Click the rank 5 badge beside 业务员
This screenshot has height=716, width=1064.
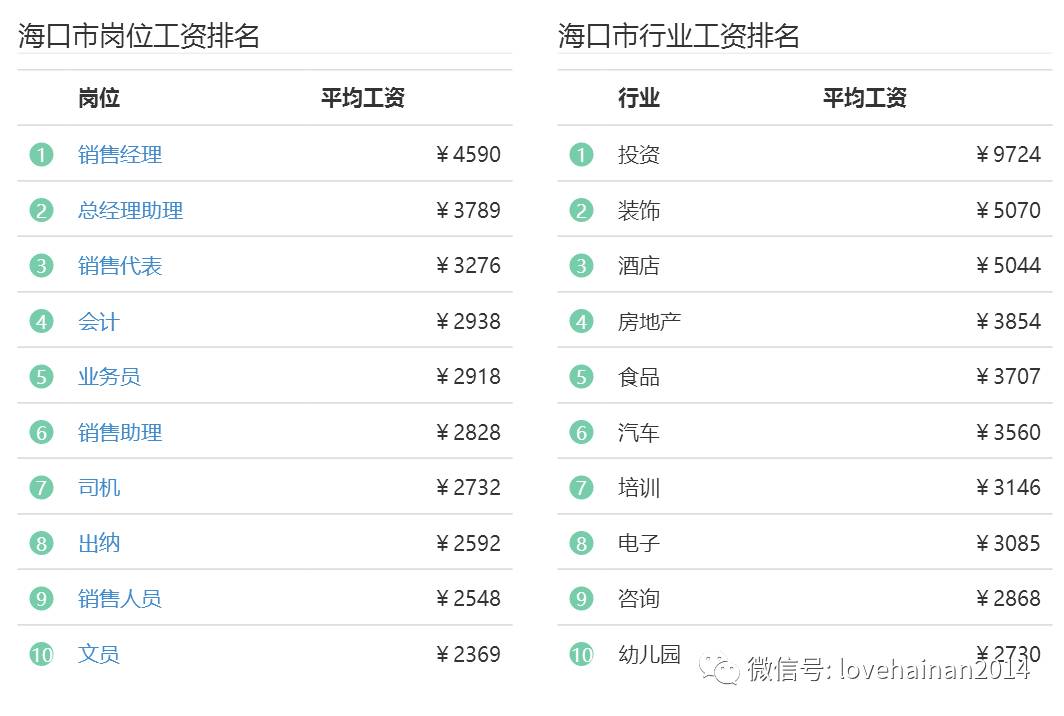click(x=40, y=376)
